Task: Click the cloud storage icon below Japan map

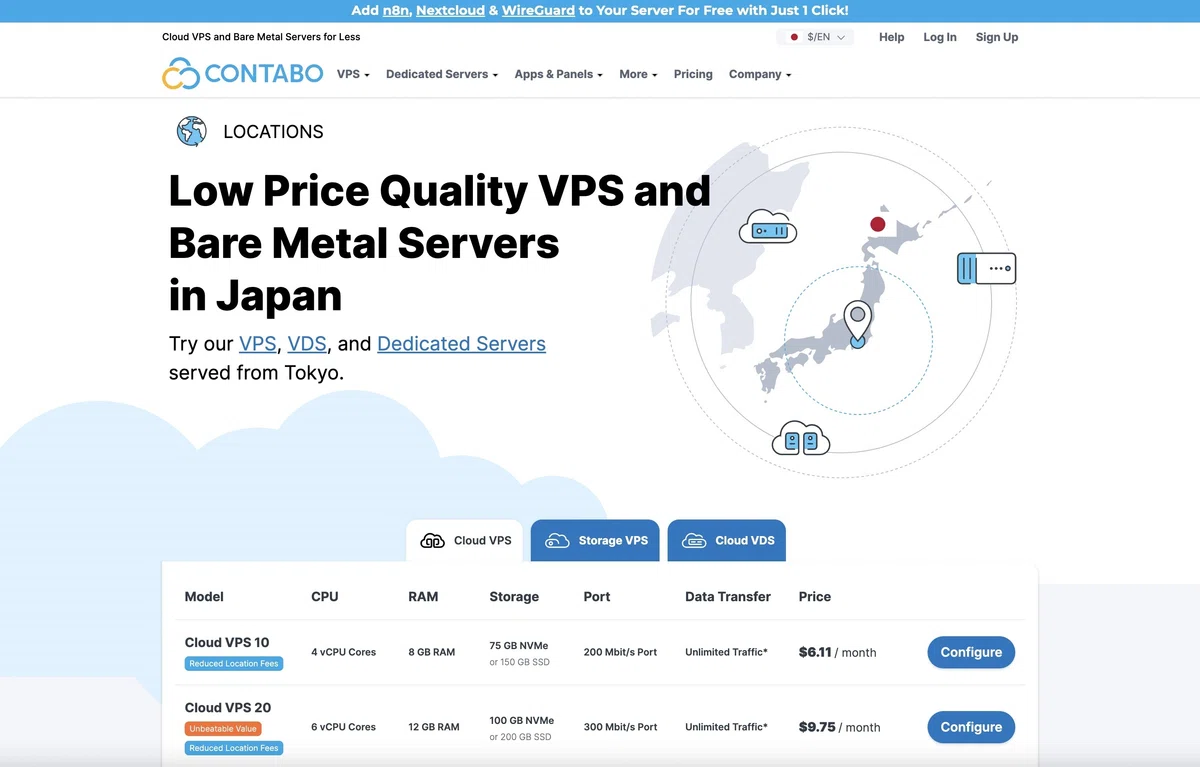Action: coord(801,438)
